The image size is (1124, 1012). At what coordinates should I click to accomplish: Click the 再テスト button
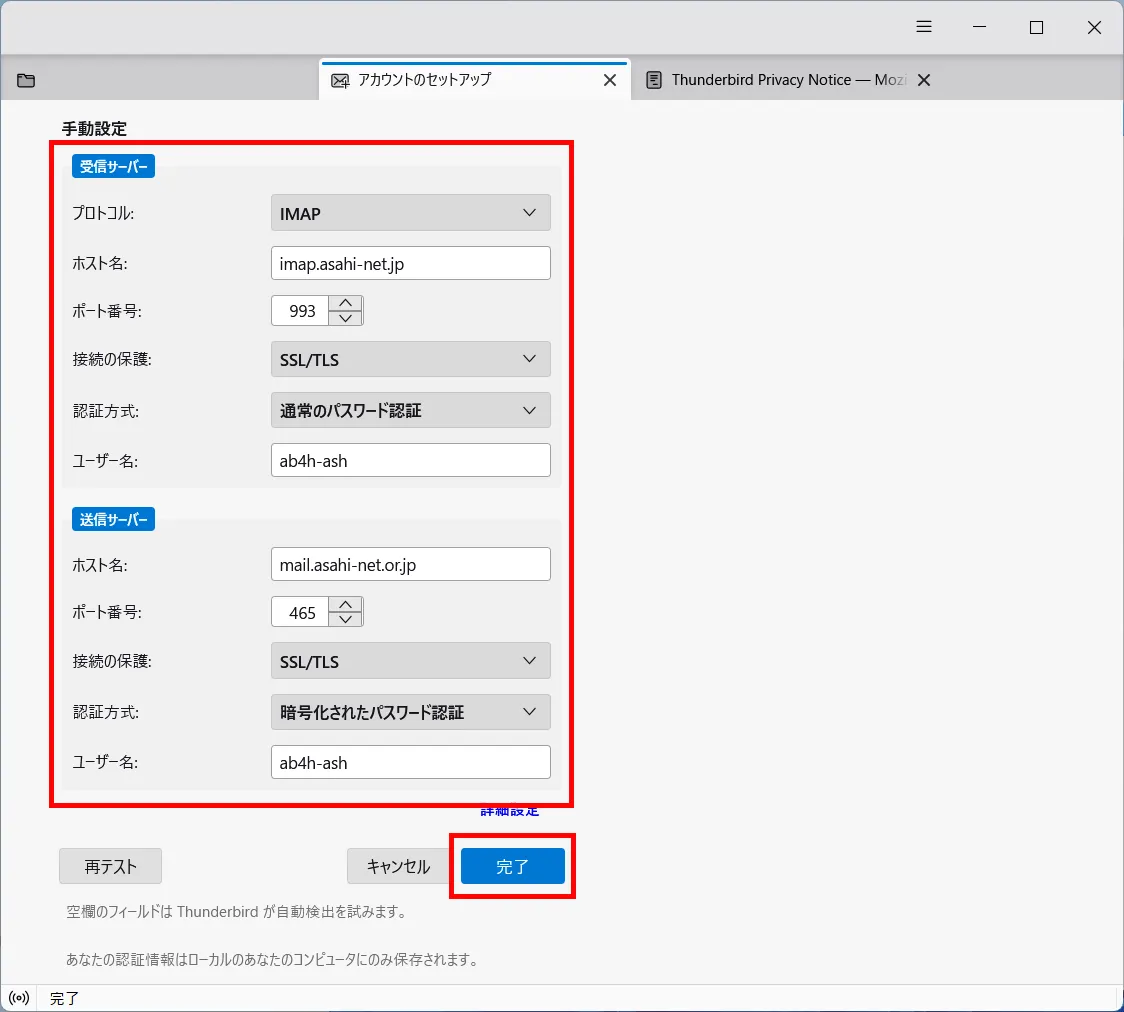(x=110, y=866)
